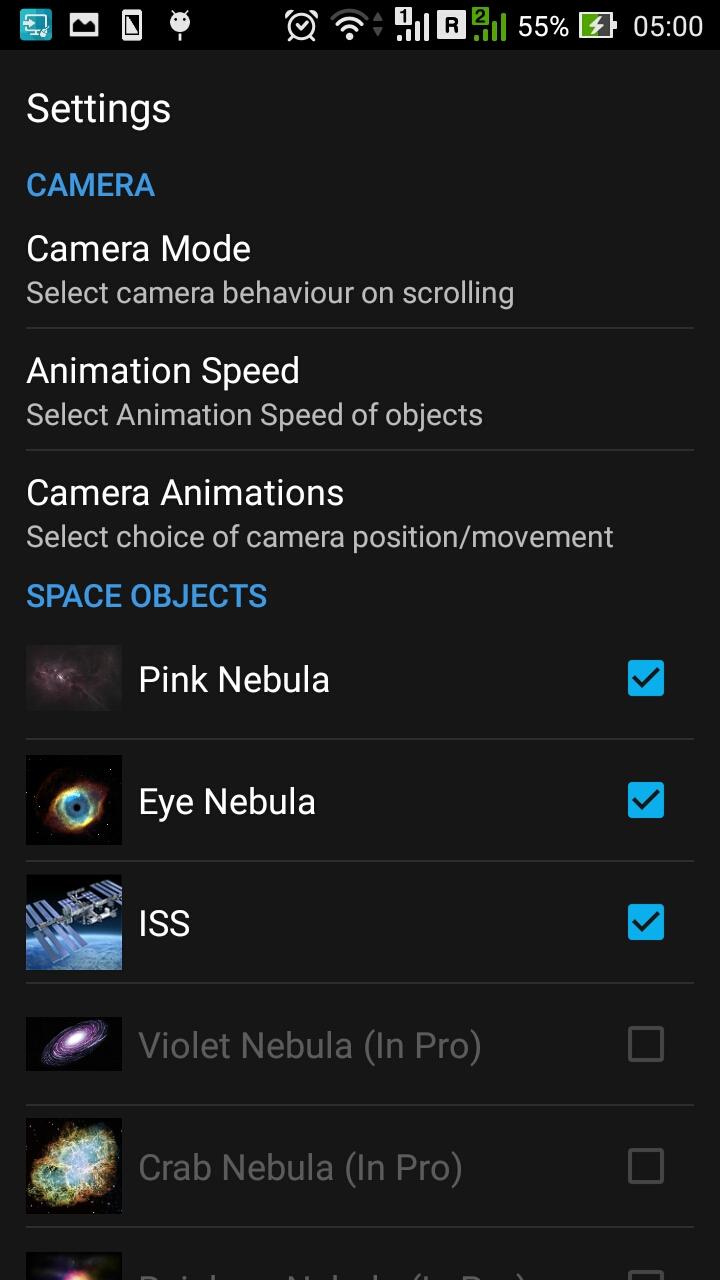
Task: Select the Crab Nebula (In Pro) entry
Action: click(x=300, y=1167)
